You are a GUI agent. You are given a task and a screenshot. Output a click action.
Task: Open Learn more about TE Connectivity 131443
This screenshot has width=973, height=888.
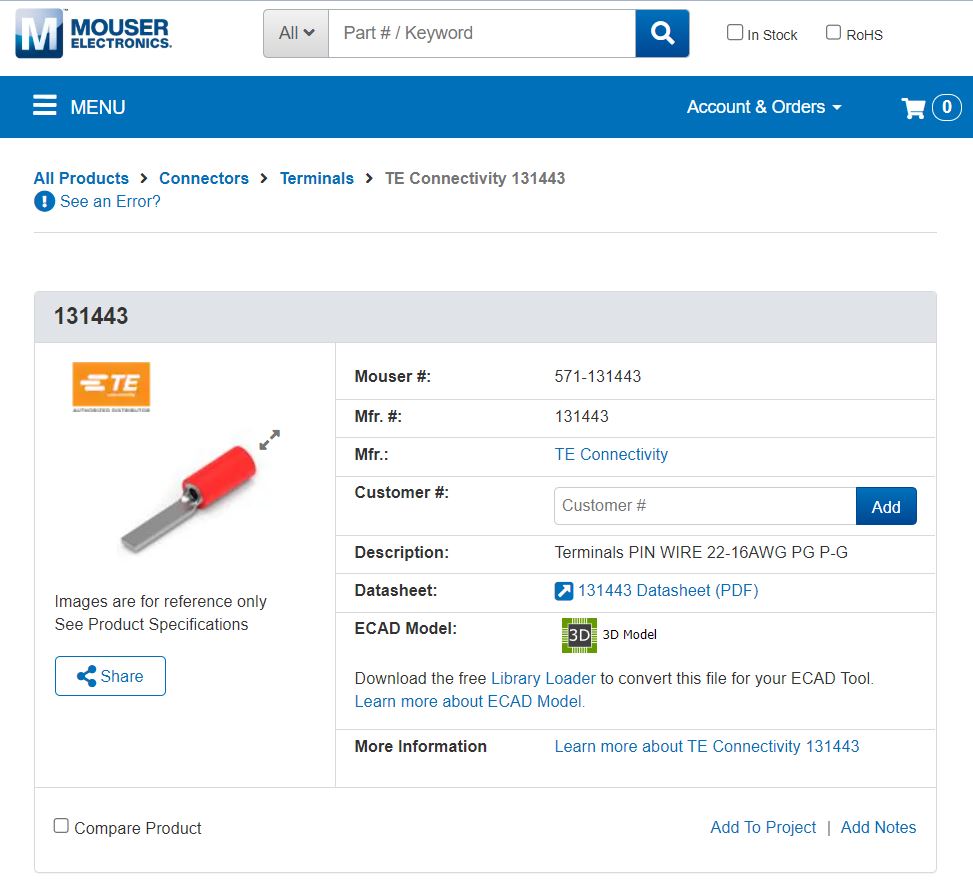(707, 746)
